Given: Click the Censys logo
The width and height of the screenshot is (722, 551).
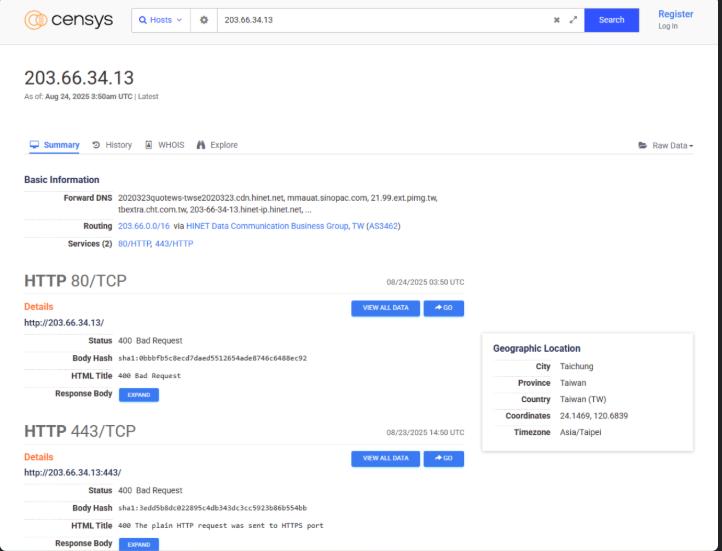Looking at the screenshot, I should 69,20.
